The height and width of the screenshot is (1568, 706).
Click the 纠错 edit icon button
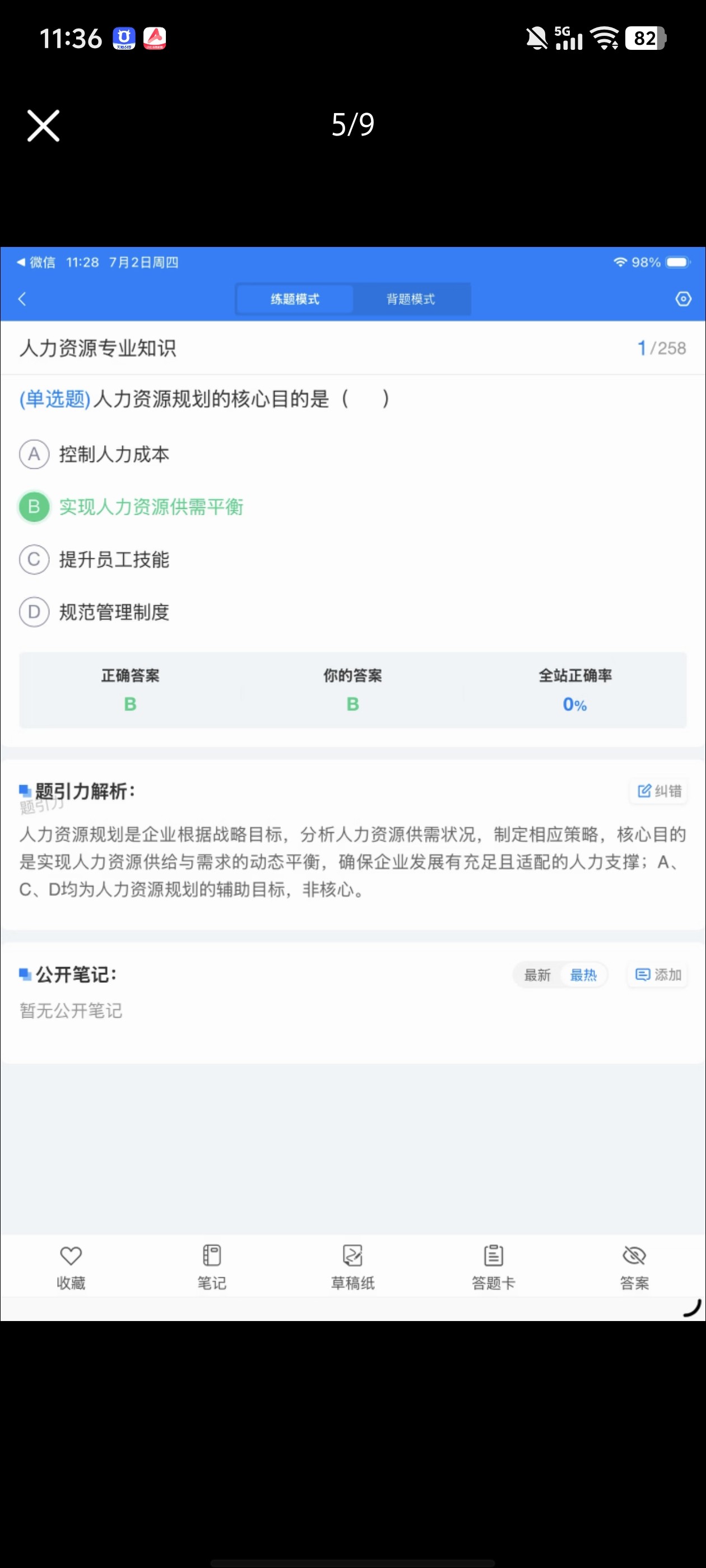pyautogui.click(x=659, y=791)
